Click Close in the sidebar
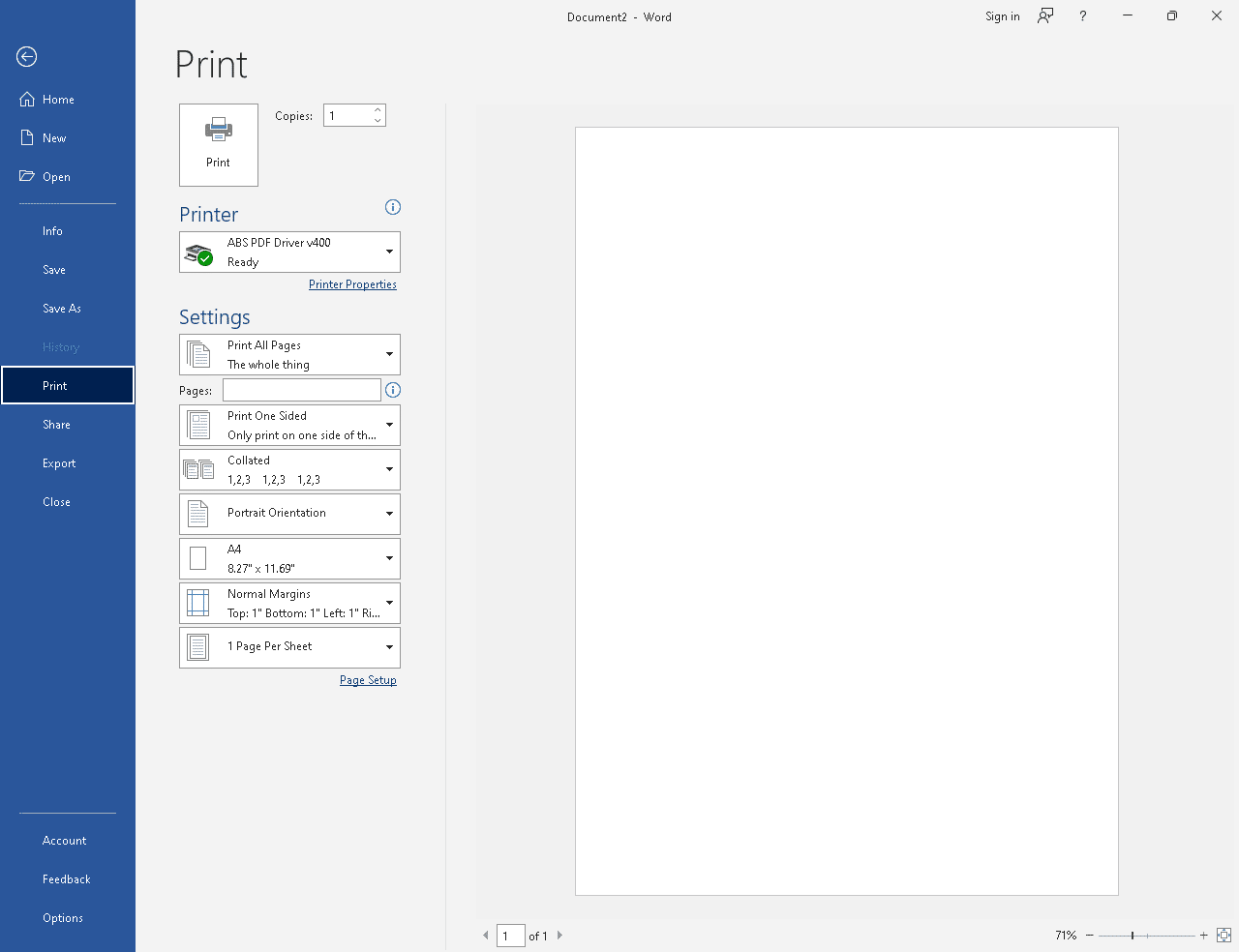The image size is (1239, 952). click(x=68, y=502)
